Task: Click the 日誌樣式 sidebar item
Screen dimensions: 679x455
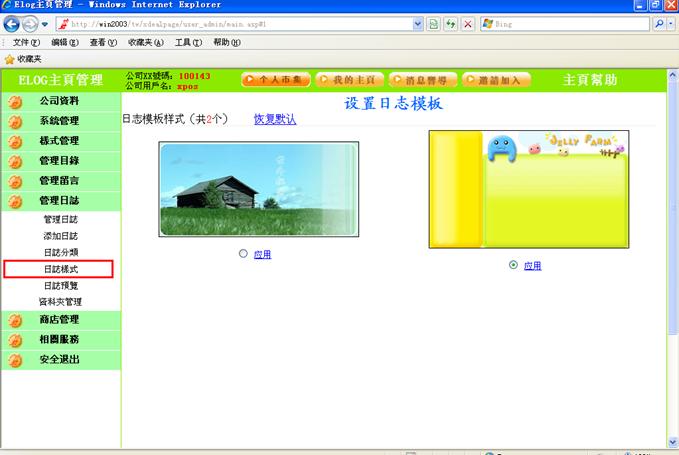Action: (59, 269)
